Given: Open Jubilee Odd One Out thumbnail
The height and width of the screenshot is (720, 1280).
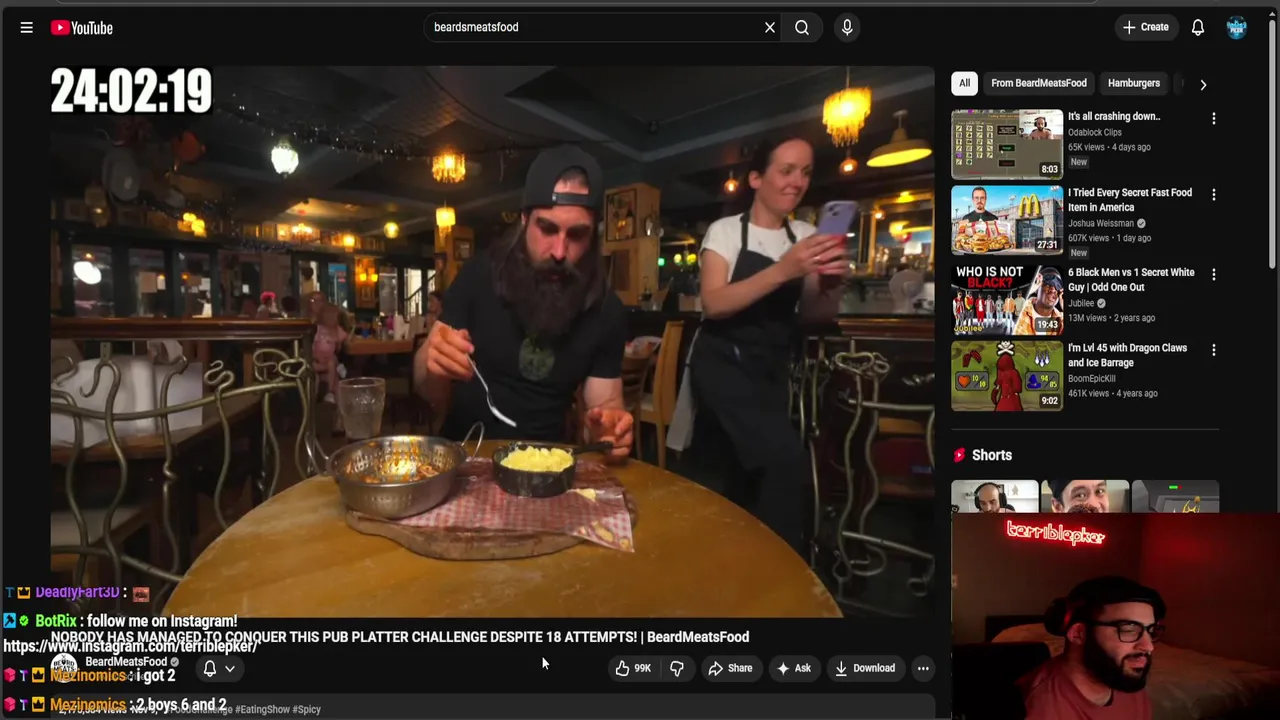Looking at the screenshot, I should [x=1006, y=298].
